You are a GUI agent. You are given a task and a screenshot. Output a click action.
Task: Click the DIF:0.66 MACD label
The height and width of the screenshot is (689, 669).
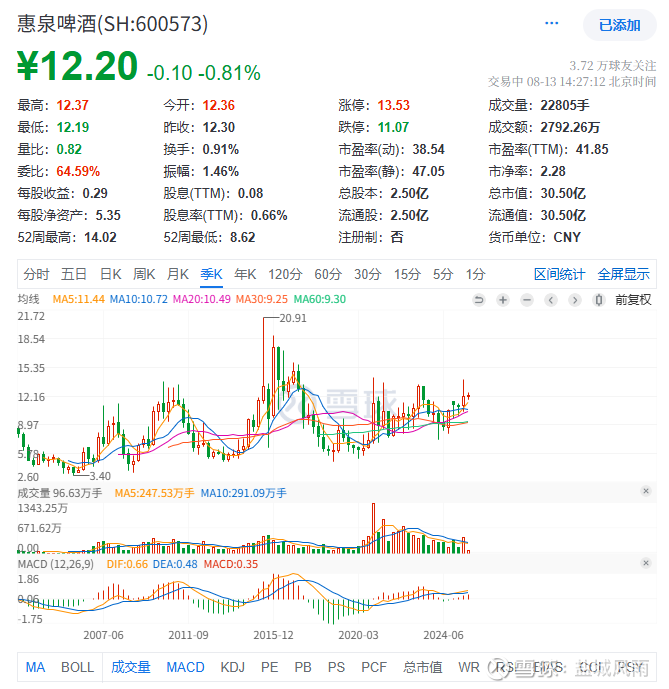pos(127,564)
